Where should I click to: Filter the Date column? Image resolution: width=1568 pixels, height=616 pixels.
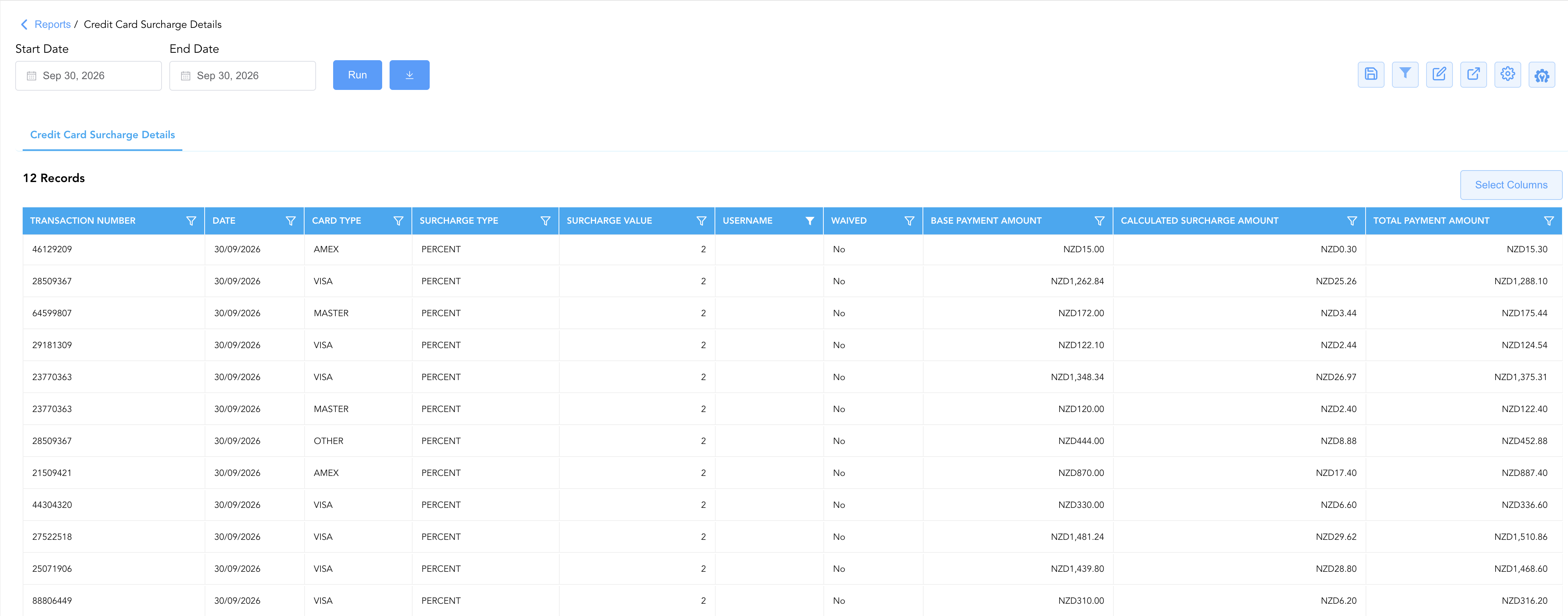pyautogui.click(x=290, y=221)
